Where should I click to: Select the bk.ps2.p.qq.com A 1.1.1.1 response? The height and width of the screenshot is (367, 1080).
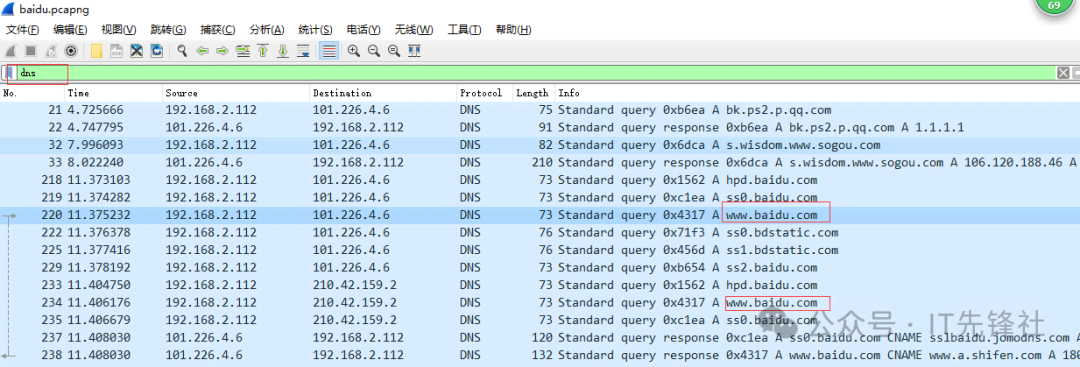540,127
